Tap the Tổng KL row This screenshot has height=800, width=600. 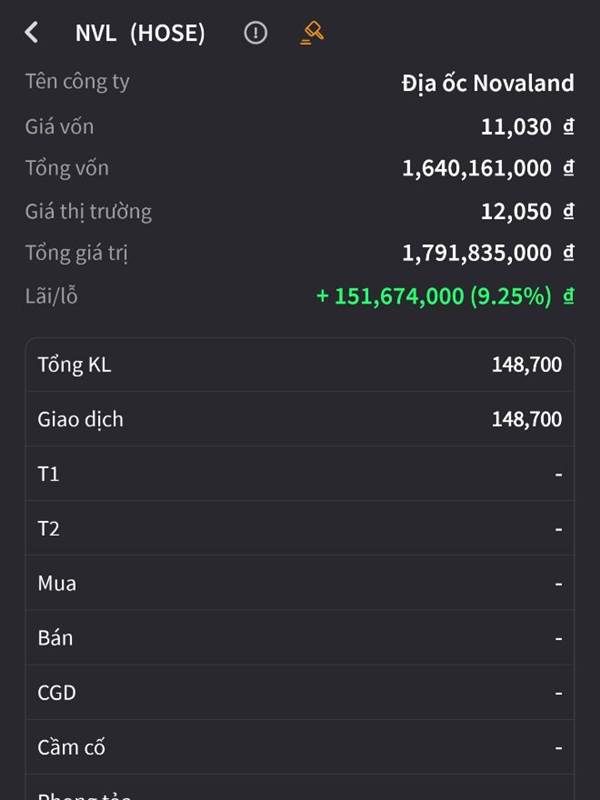pos(300,365)
